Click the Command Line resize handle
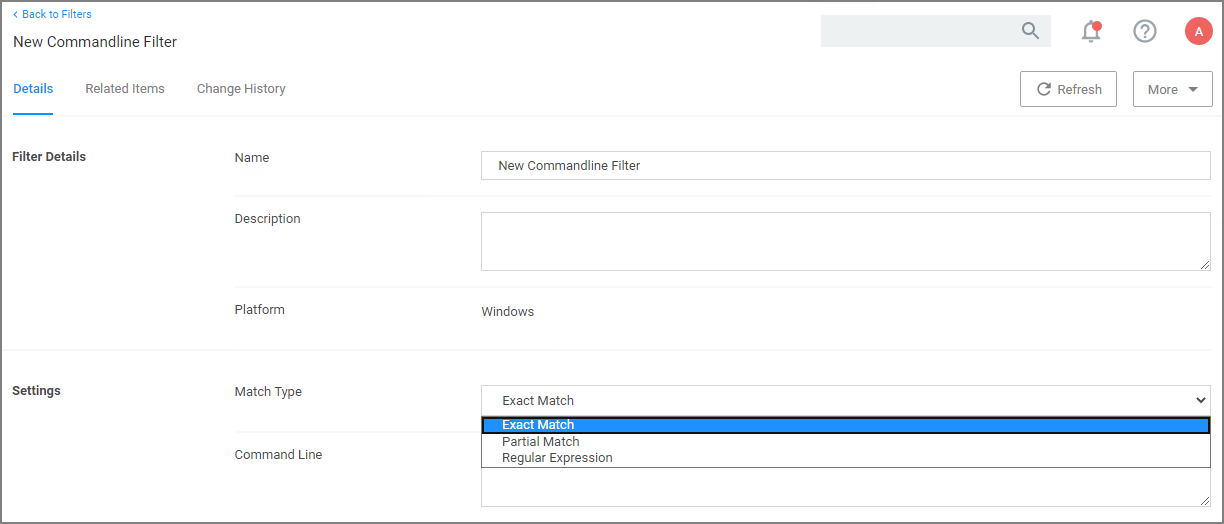Screen dimensions: 1224x524 click(x=1204, y=500)
